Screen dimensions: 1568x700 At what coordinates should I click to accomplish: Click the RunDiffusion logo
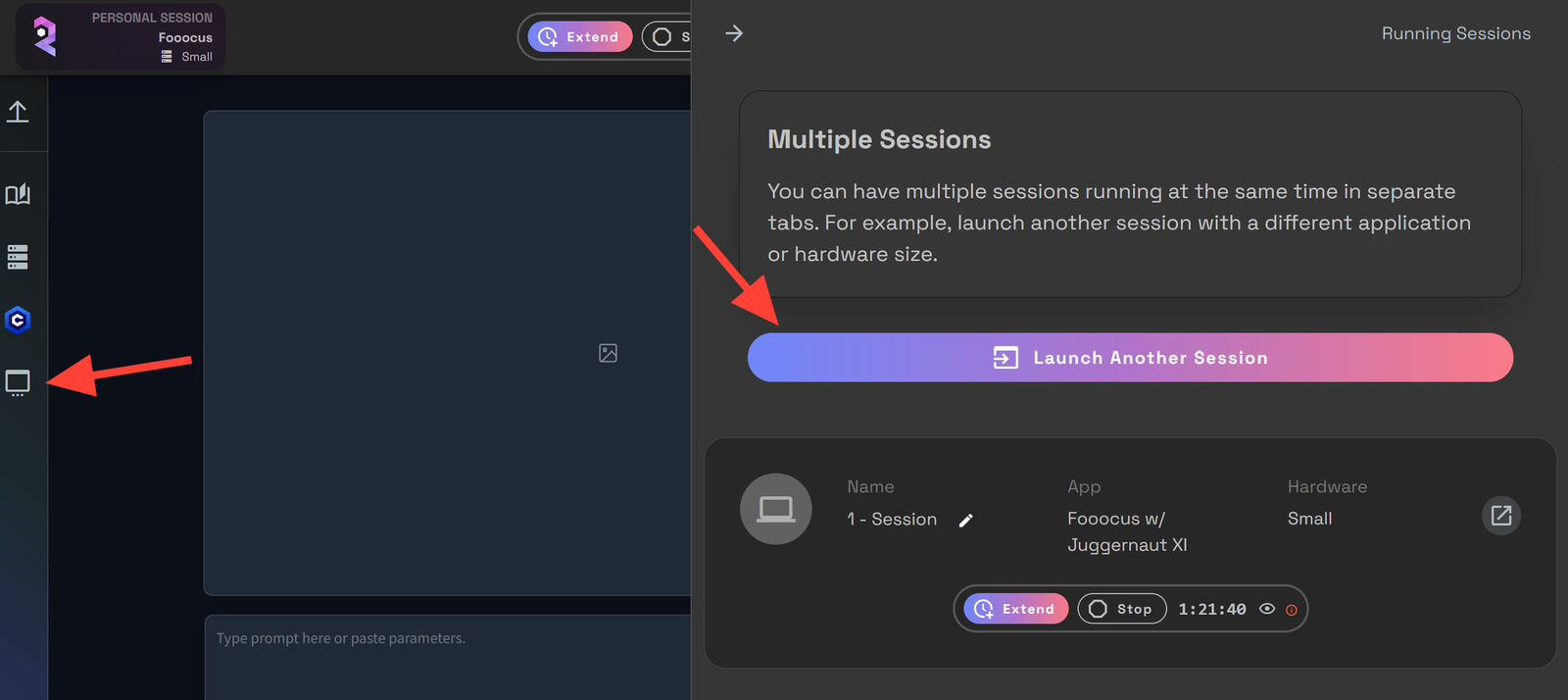pos(44,36)
